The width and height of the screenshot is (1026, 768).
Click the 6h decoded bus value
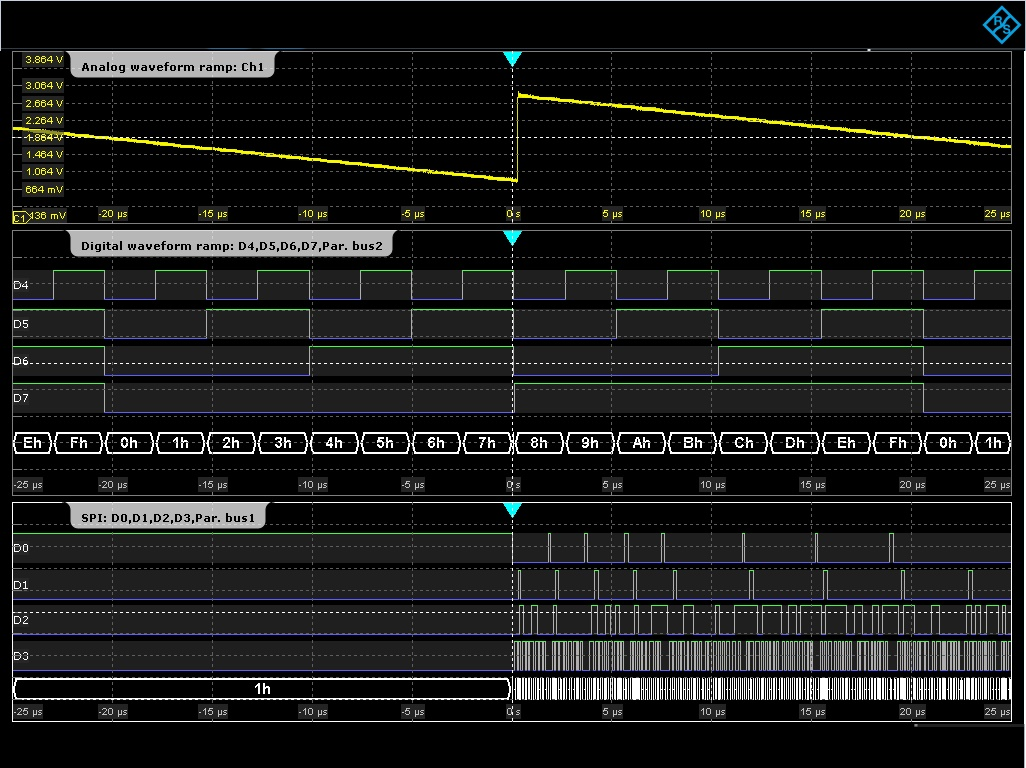(436, 443)
